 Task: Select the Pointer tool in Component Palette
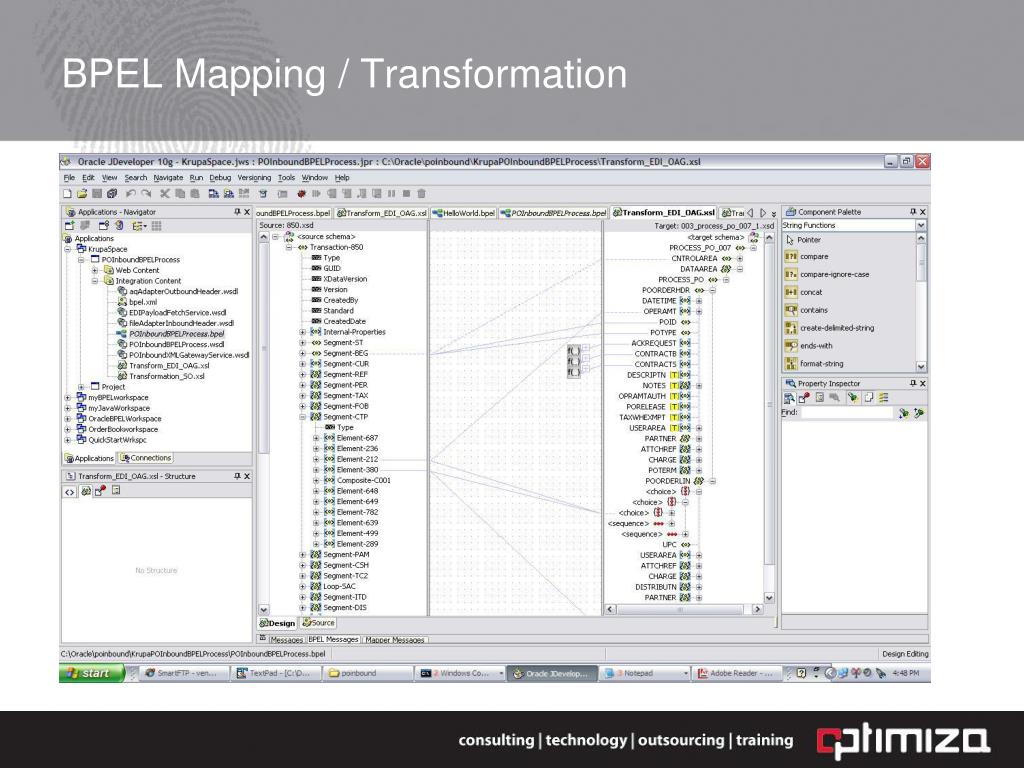point(803,240)
